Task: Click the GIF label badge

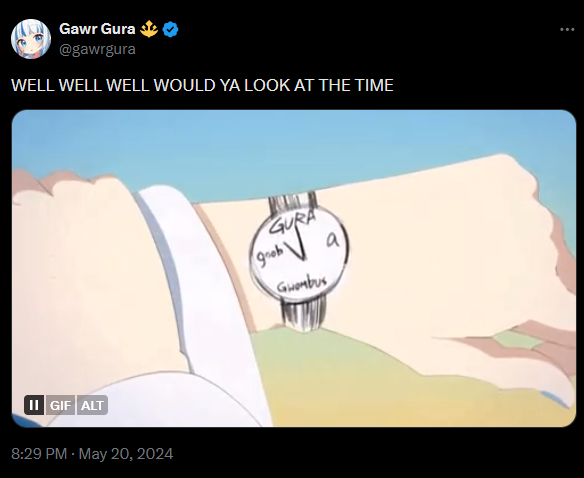Action: 60,405
